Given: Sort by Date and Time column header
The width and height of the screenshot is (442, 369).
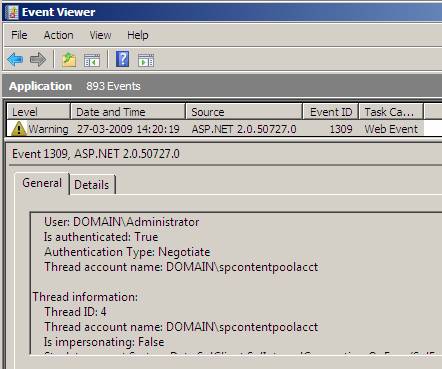Looking at the screenshot, I should [x=128, y=112].
